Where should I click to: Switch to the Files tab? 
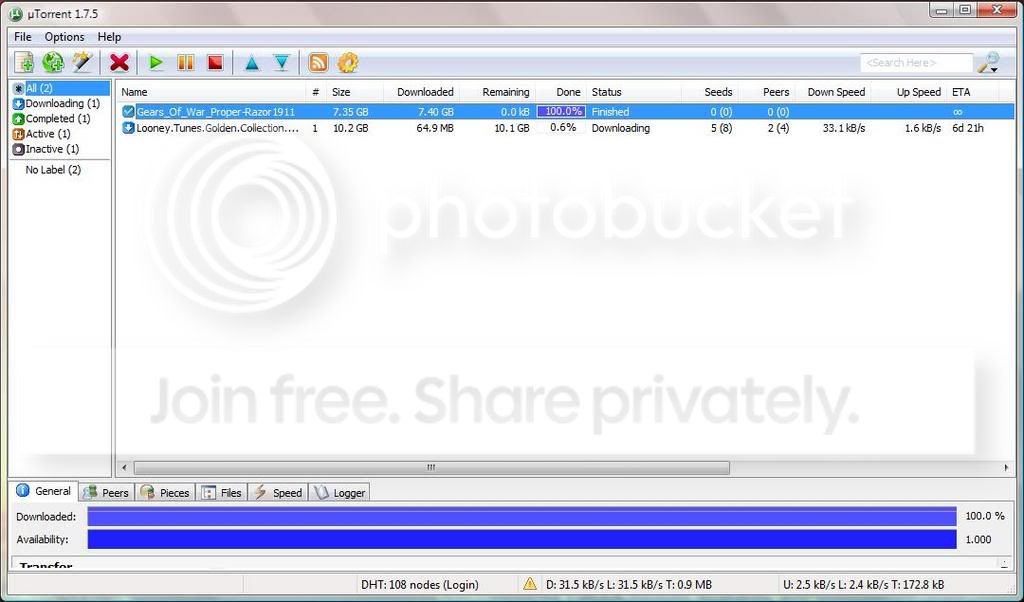221,492
